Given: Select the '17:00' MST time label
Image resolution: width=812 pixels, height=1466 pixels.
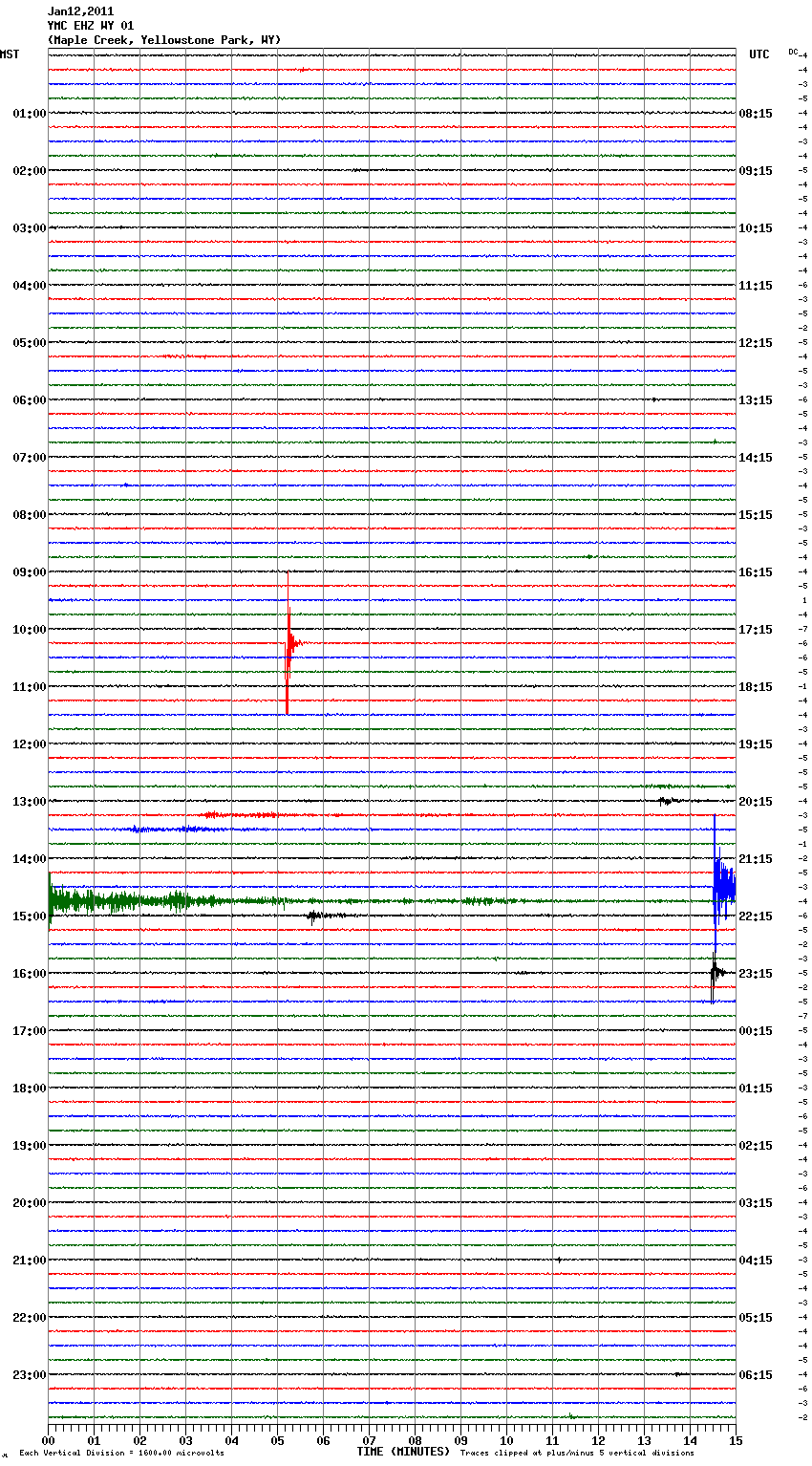Looking at the screenshot, I should [x=30, y=1031].
